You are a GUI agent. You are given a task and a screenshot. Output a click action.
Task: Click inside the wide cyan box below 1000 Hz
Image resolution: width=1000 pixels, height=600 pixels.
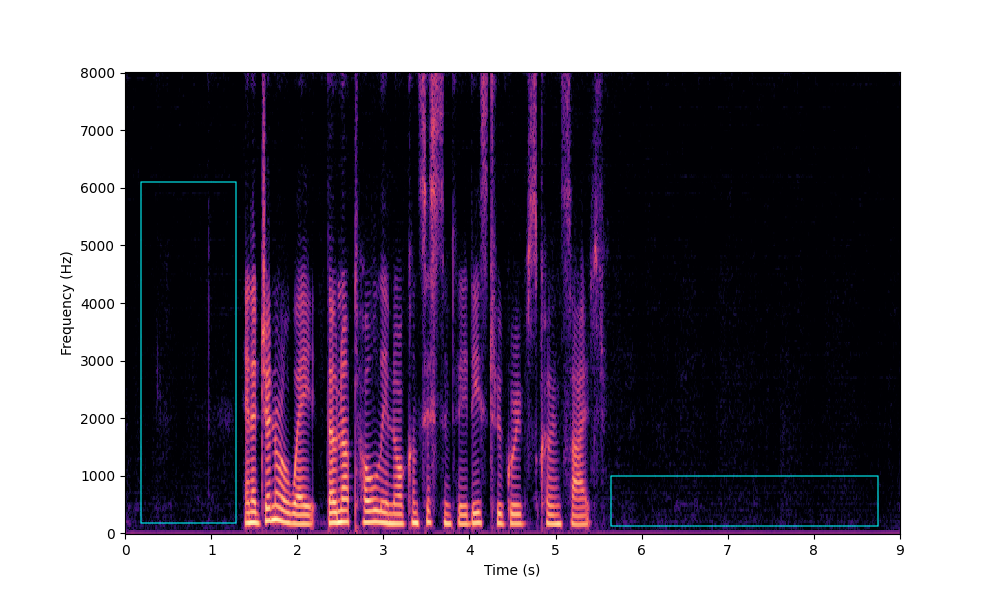[744, 501]
